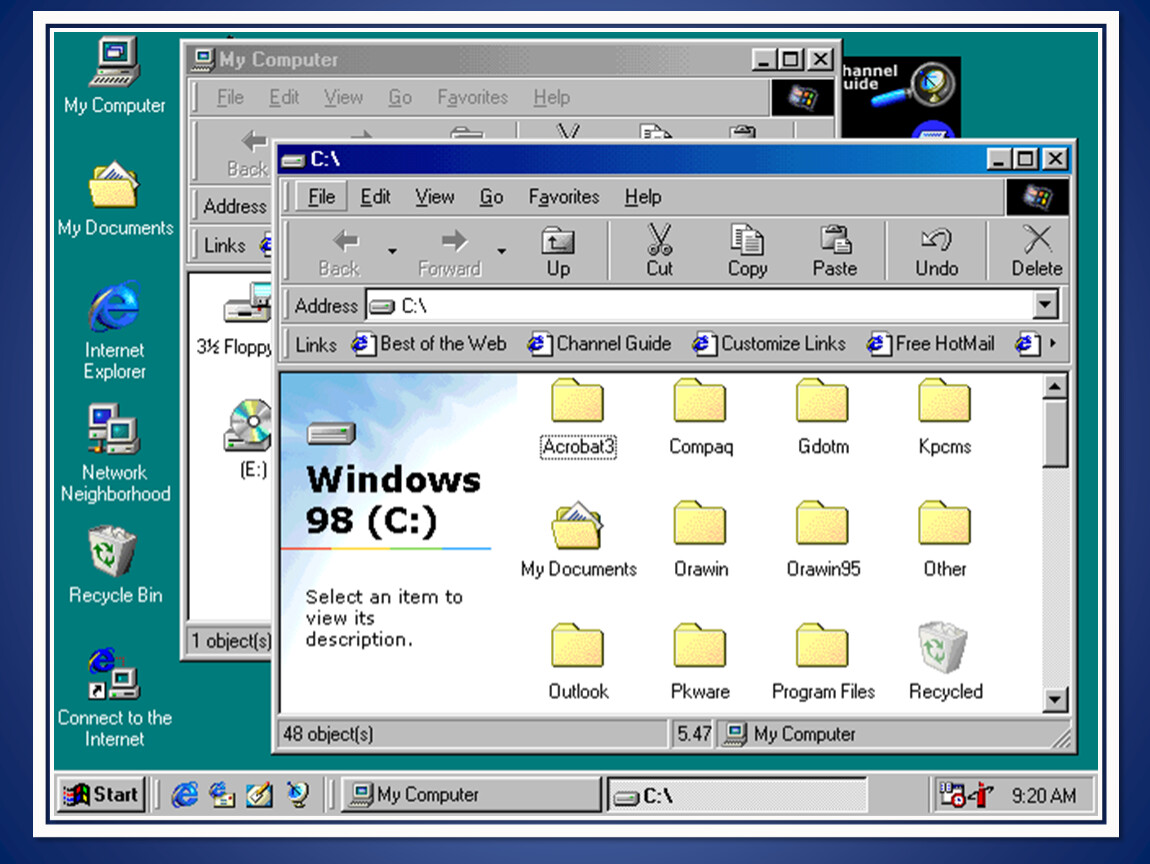Screen dimensions: 1150x864
Task: Click Back in the C:\ window toolbar
Action: [339, 251]
